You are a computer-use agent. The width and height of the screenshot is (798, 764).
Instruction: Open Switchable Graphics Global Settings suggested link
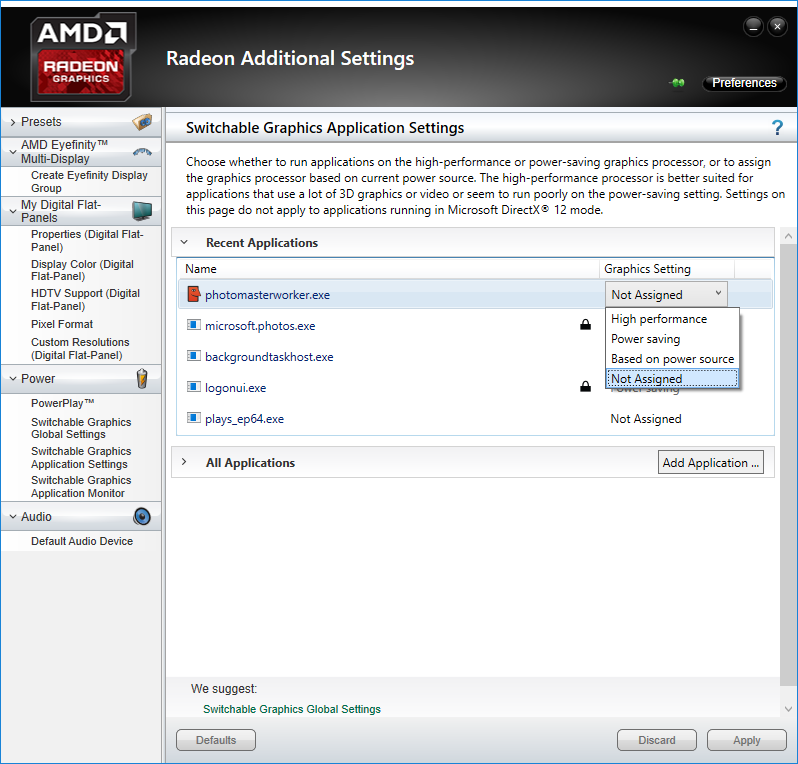292,709
